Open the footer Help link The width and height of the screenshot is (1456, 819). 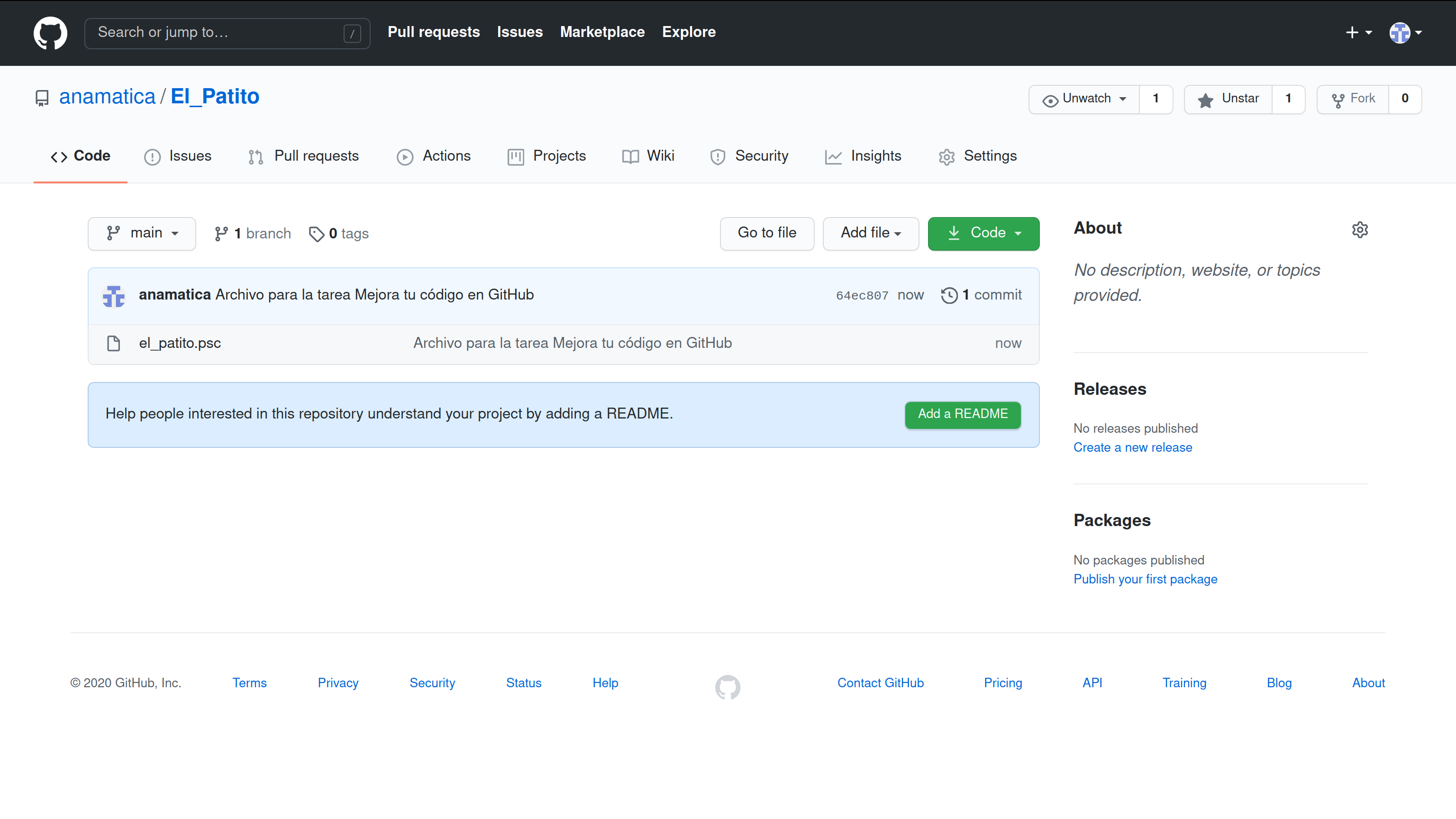click(x=605, y=683)
